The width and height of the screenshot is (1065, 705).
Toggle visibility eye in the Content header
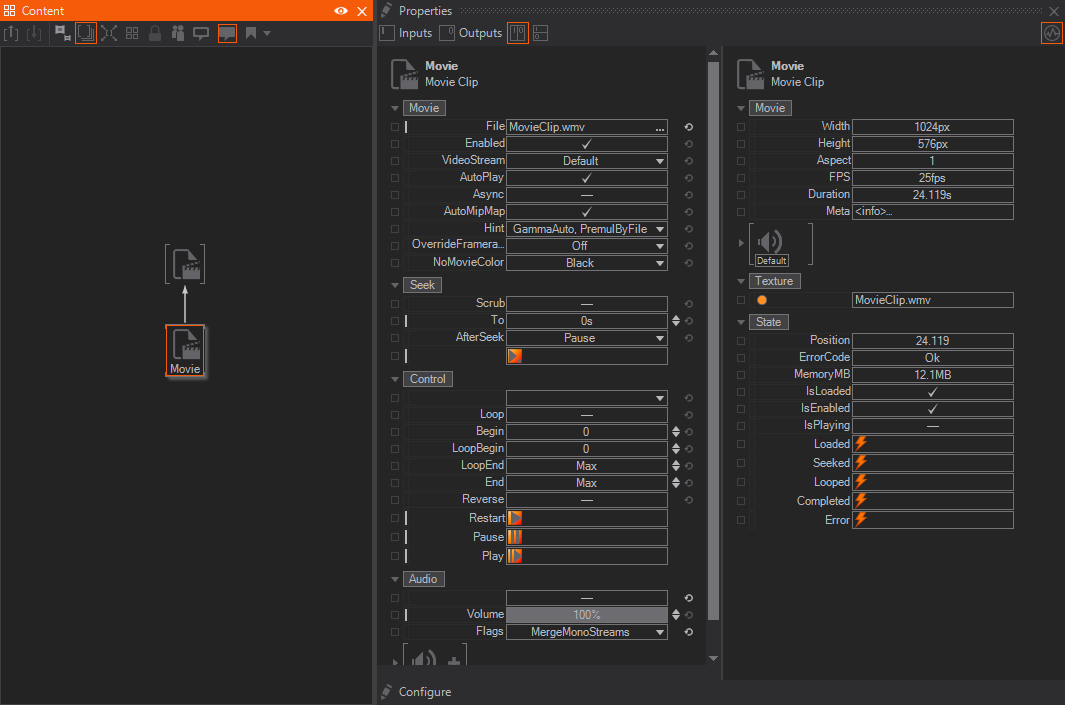pos(342,11)
